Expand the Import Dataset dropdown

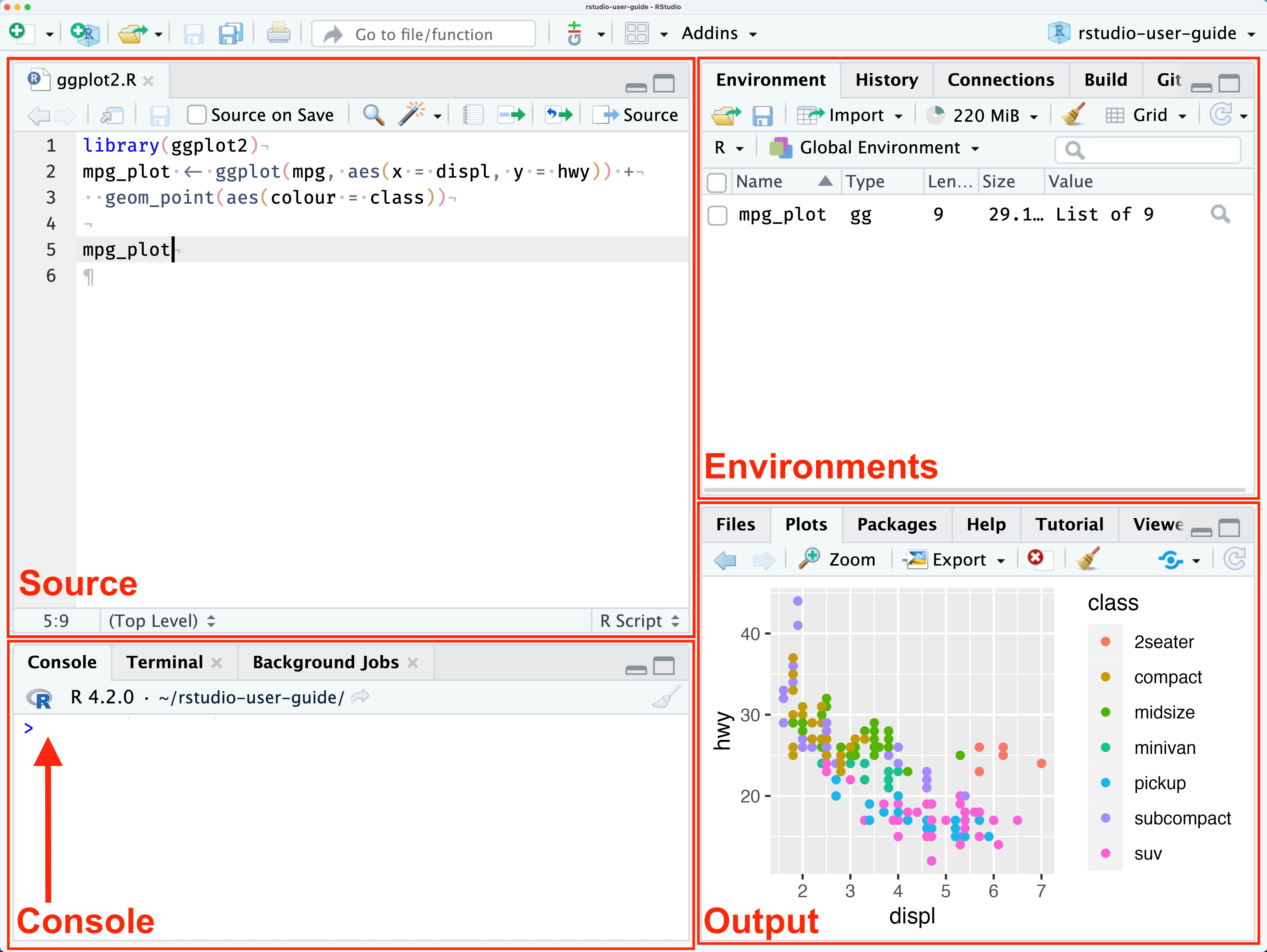click(x=850, y=116)
